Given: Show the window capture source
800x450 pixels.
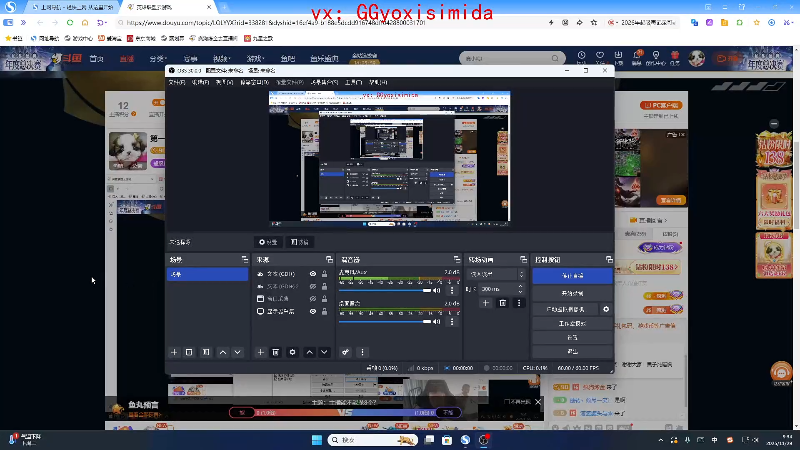Looking at the screenshot, I should click(x=313, y=298).
